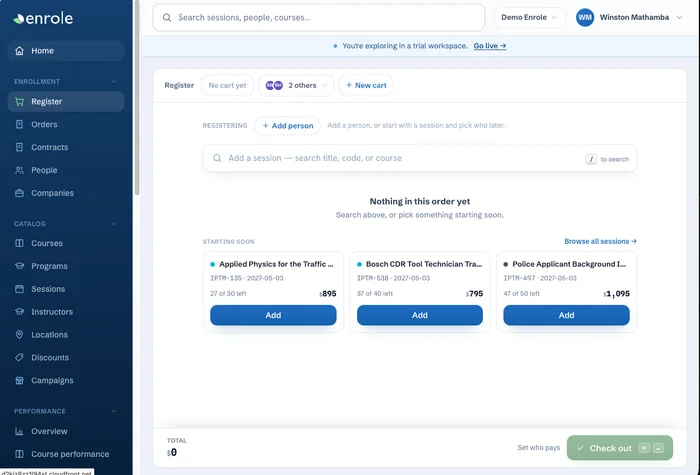The height and width of the screenshot is (475, 700).
Task: Click IPTM-538 · 2027-05-03 text
Action: point(393,278)
